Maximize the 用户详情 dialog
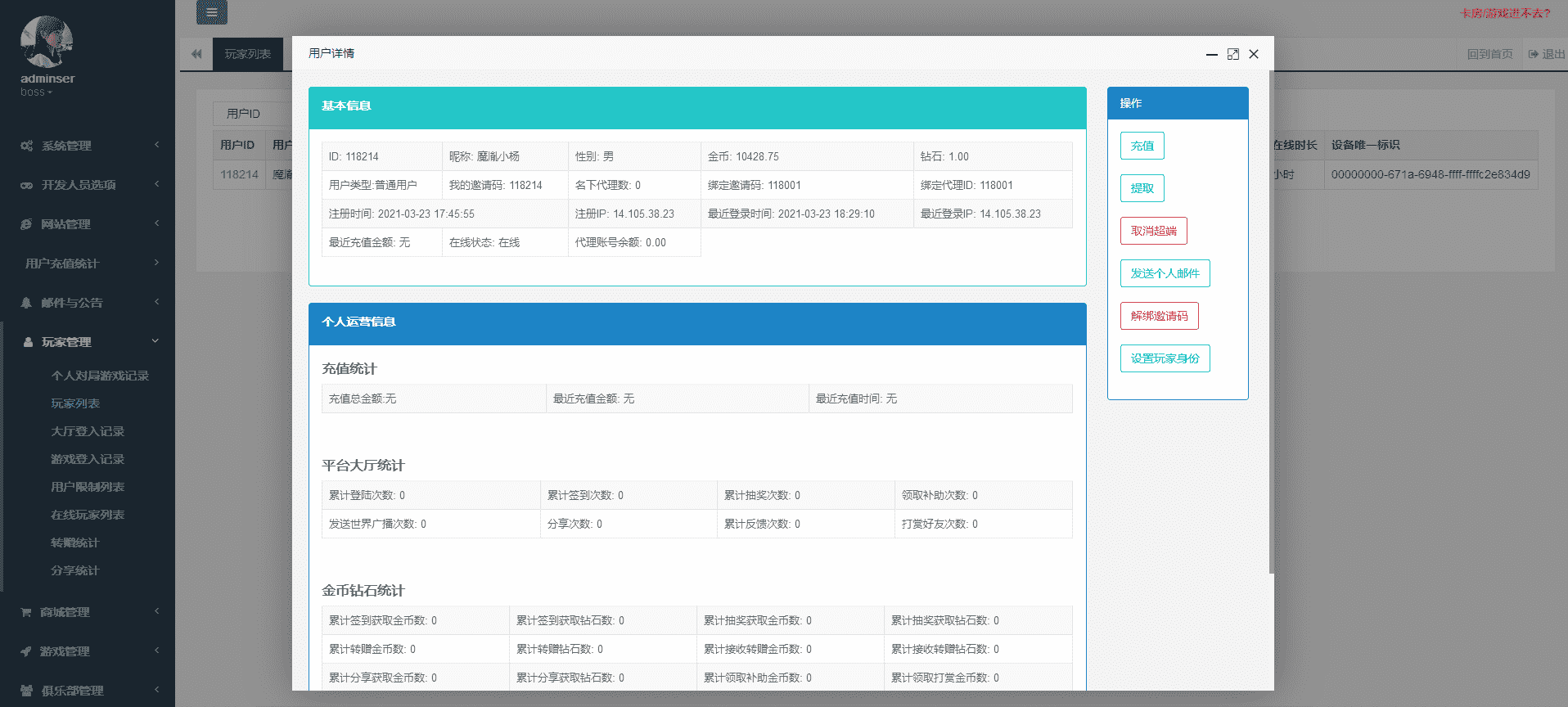Screen dimensions: 1568x707 1232,54
